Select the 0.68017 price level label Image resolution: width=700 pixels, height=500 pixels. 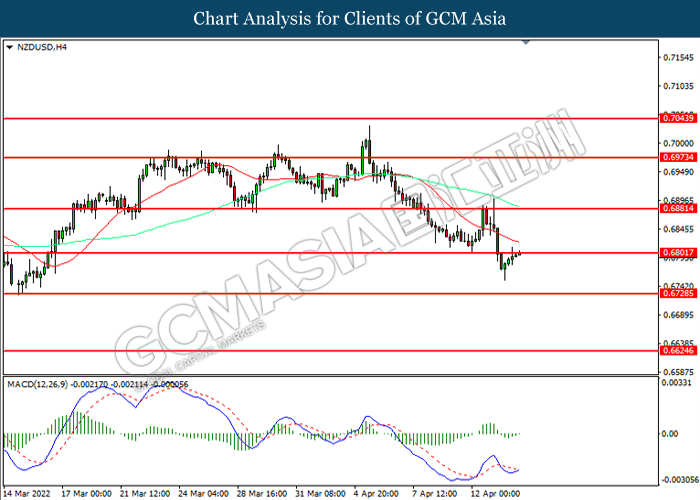(x=678, y=253)
